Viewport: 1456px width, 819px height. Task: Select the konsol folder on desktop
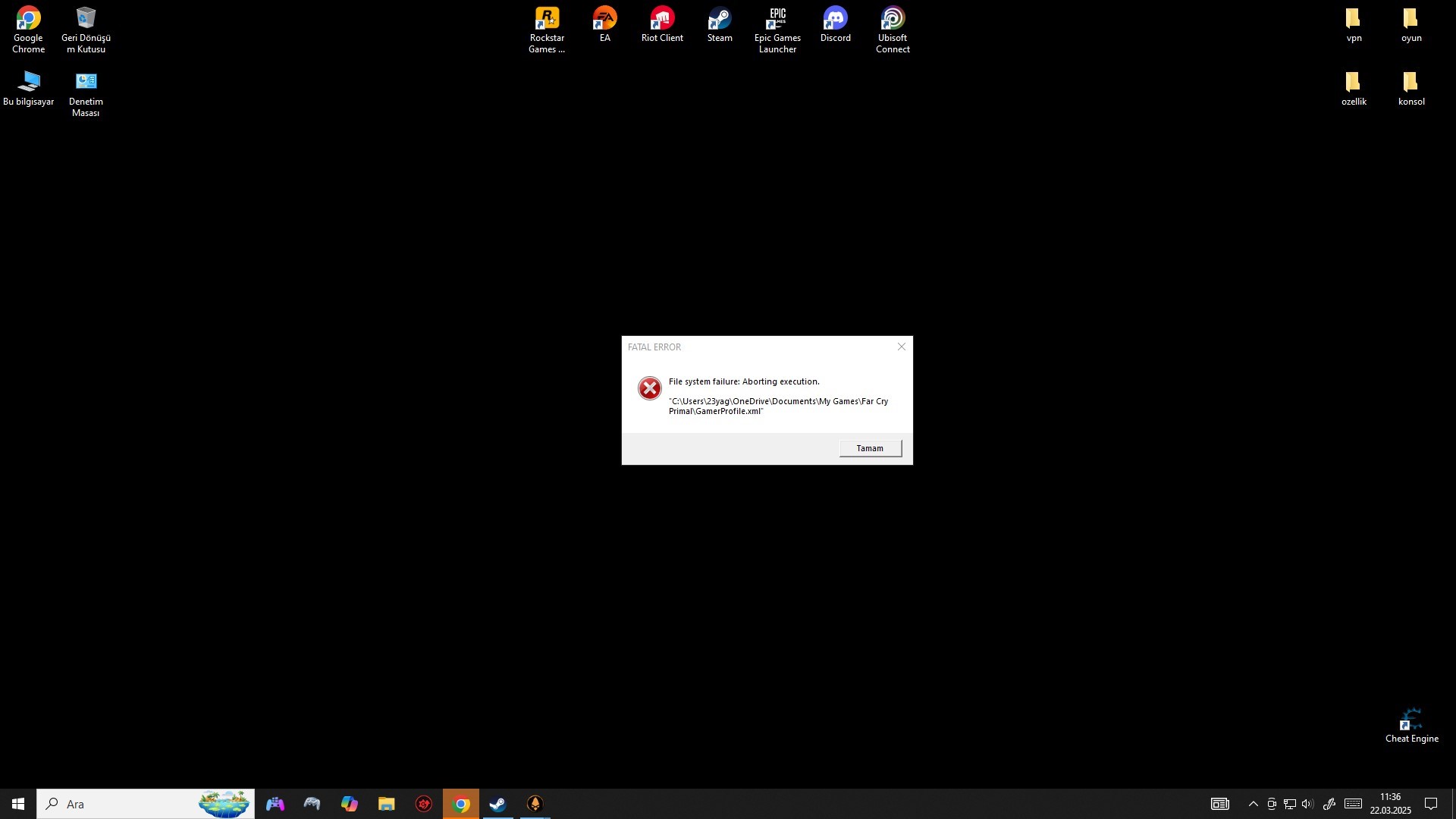click(x=1411, y=89)
